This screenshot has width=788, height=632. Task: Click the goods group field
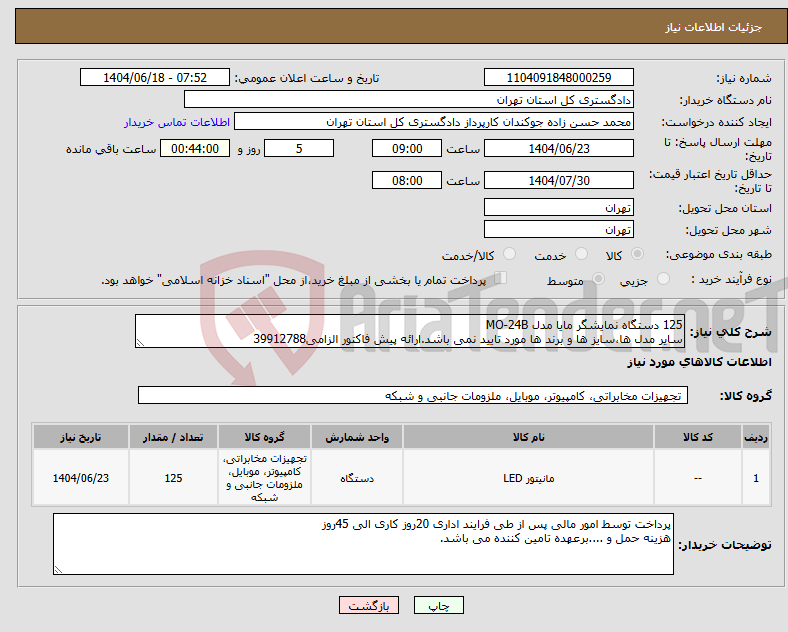tap(413, 395)
